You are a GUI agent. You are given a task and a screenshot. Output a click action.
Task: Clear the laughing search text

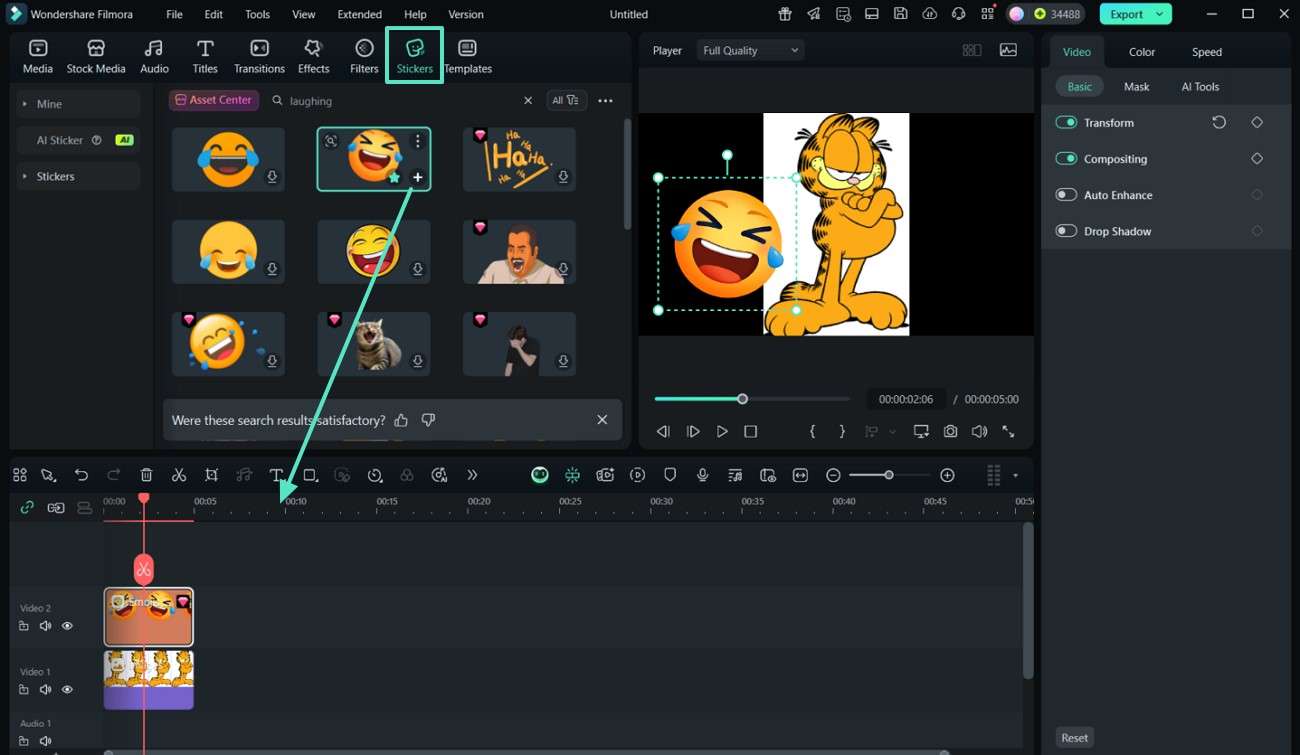tap(528, 100)
